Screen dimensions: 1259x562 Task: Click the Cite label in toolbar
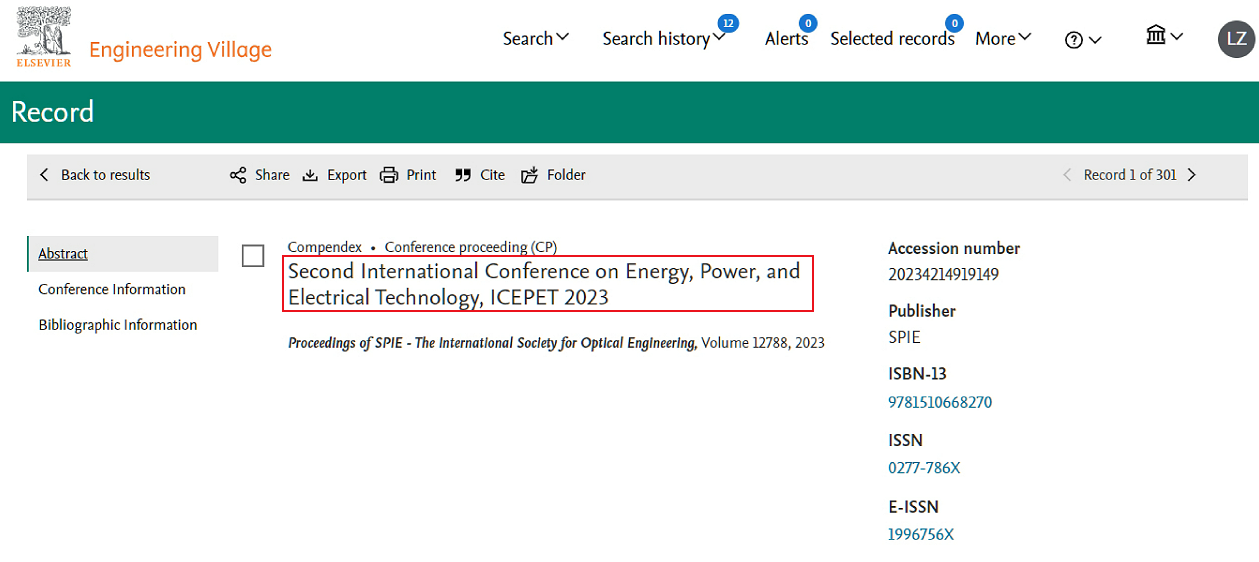(x=492, y=175)
